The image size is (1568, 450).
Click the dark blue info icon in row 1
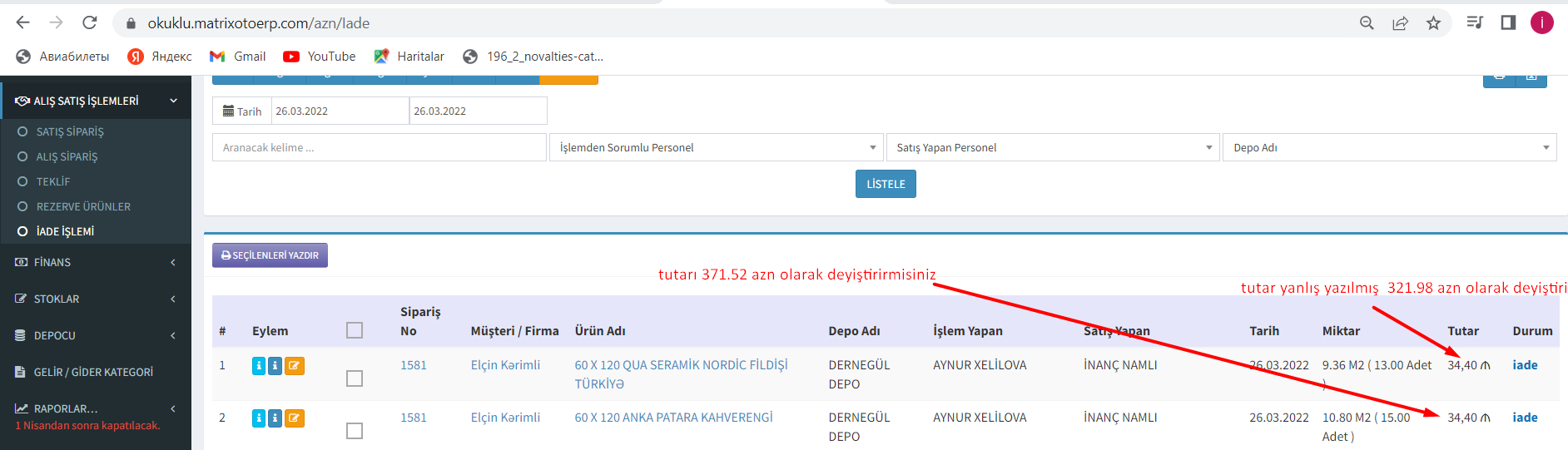point(275,366)
